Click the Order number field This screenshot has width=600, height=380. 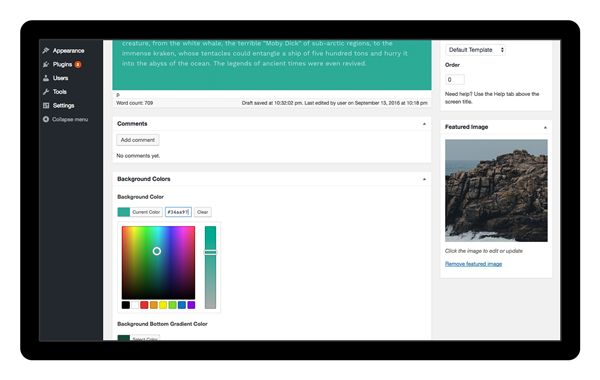(x=455, y=80)
